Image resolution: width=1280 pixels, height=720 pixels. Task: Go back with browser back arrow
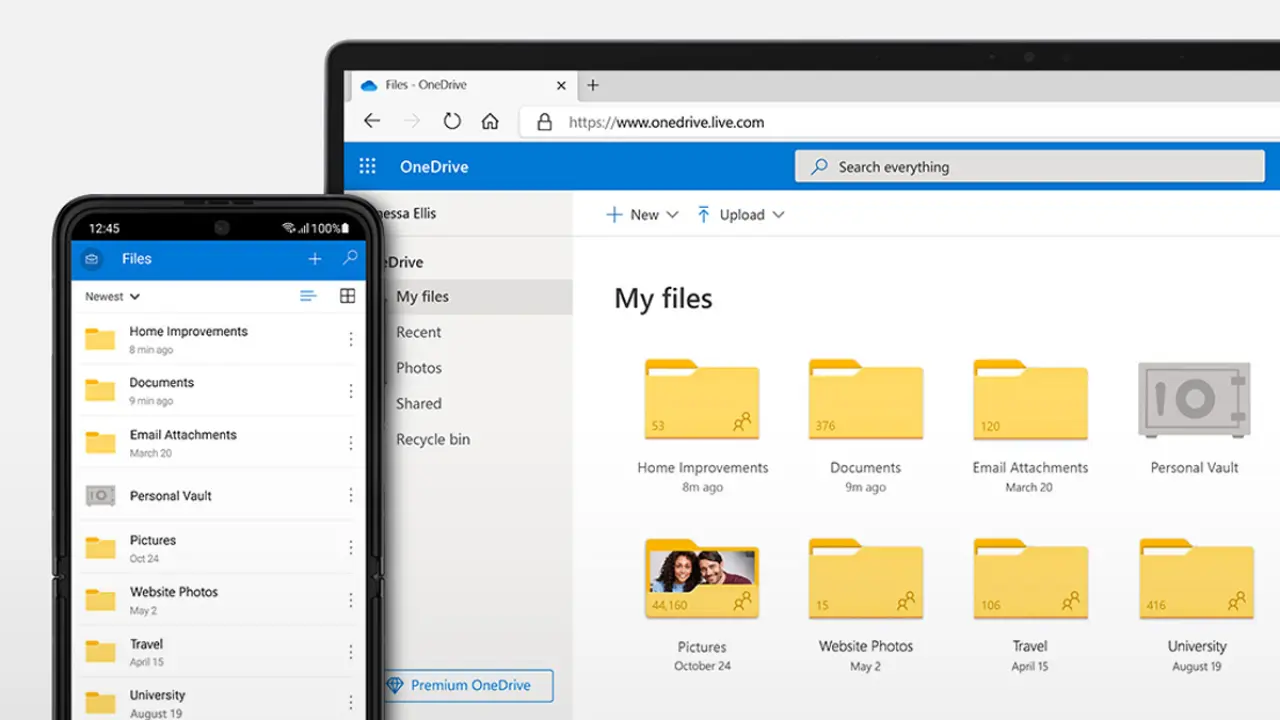(x=372, y=121)
